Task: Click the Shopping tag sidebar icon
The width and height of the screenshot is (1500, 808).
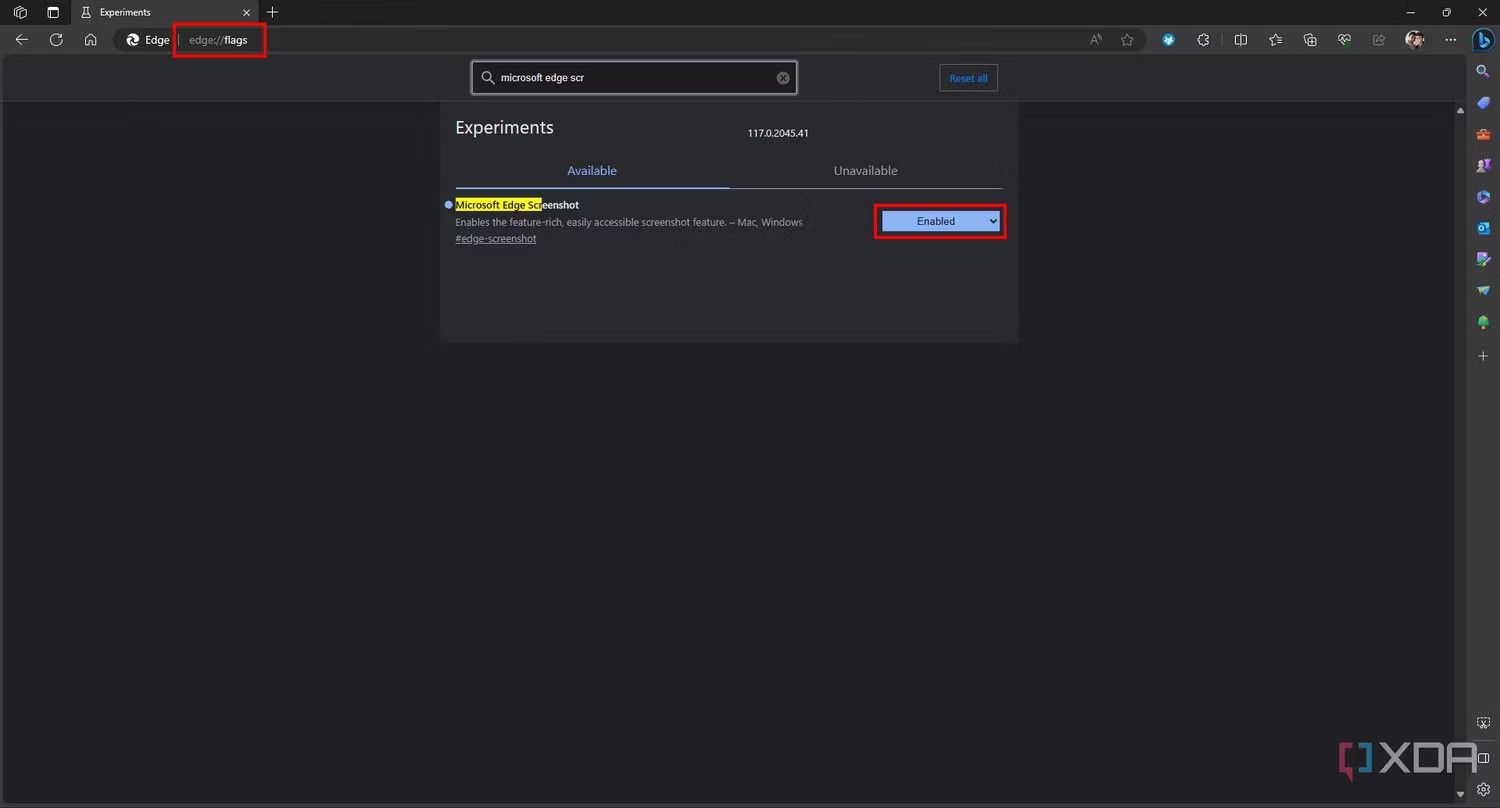Action: pyautogui.click(x=1483, y=103)
